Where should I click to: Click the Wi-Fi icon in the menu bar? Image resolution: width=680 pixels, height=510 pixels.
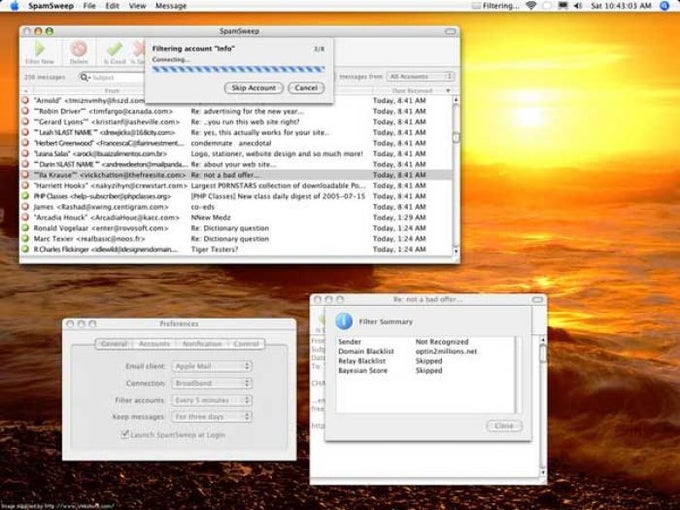coord(530,6)
